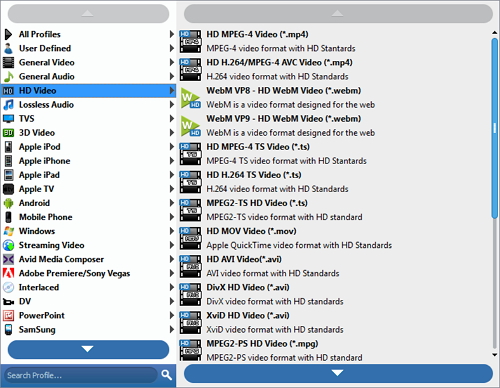Image resolution: width=500 pixels, height=388 pixels.
Task: Expand the 3D Video submenu arrow
Action: coord(172,133)
